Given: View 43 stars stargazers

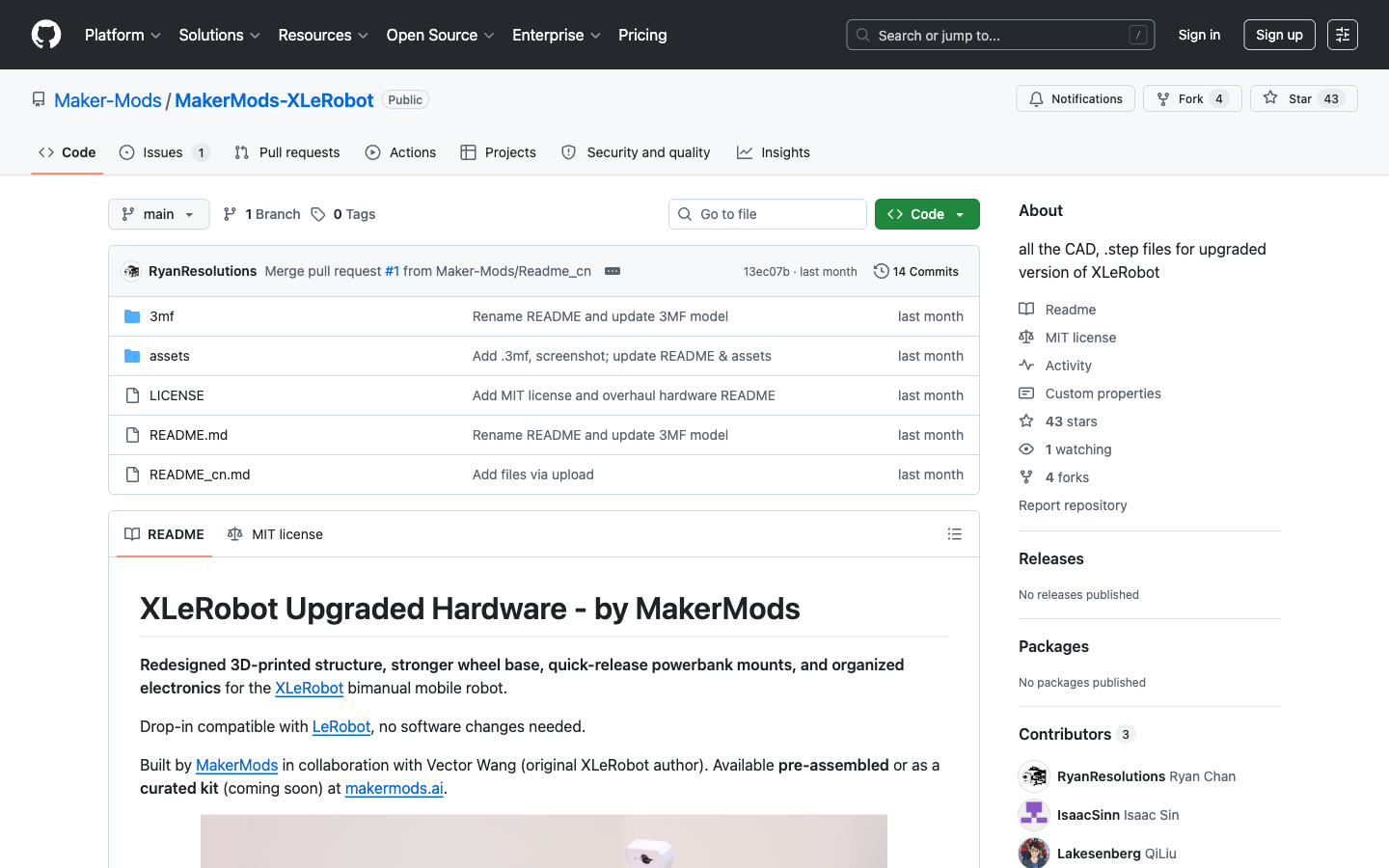Looking at the screenshot, I should coord(1059,421).
